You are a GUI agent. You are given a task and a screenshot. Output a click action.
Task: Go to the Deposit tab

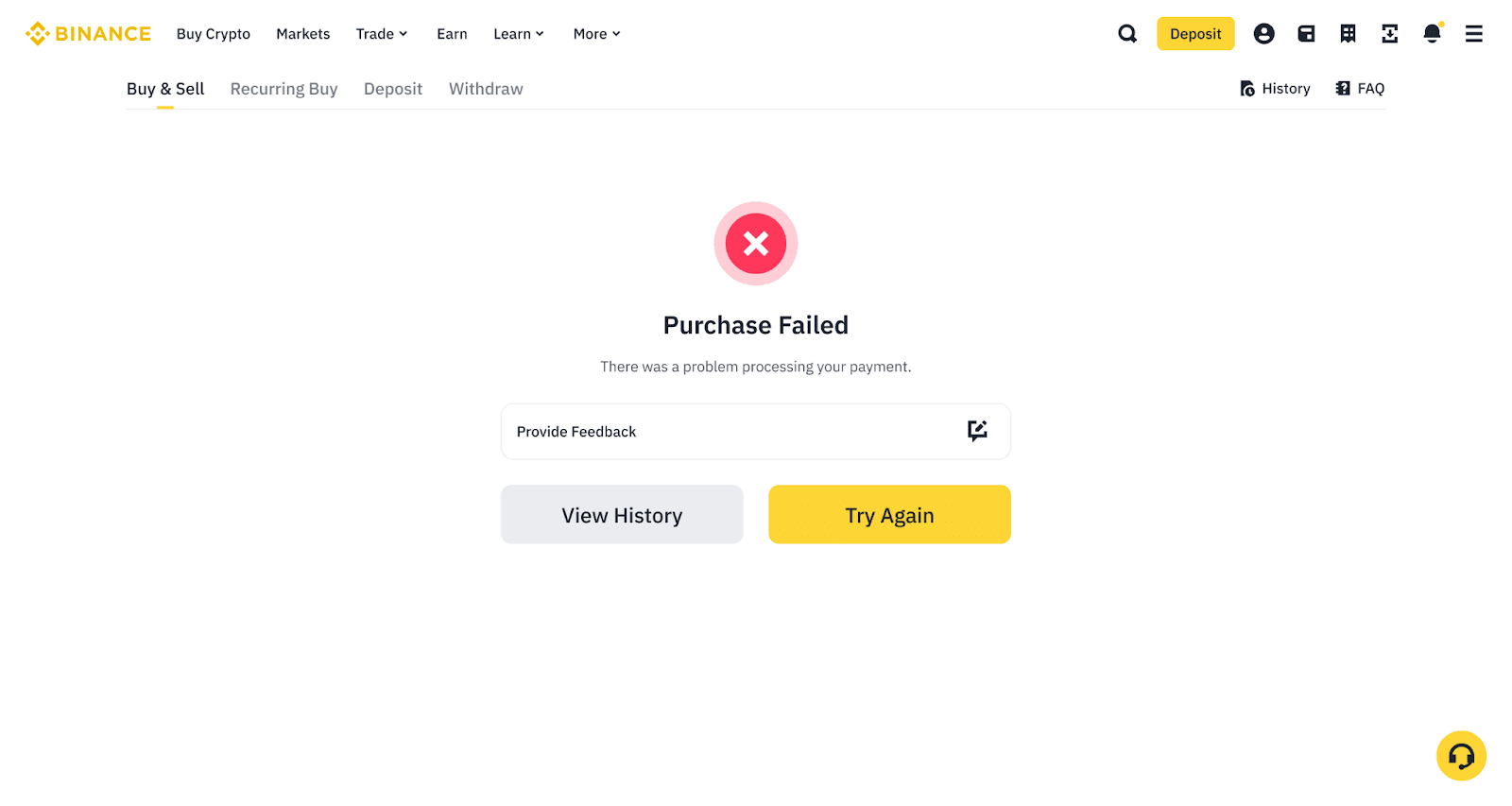coord(393,89)
